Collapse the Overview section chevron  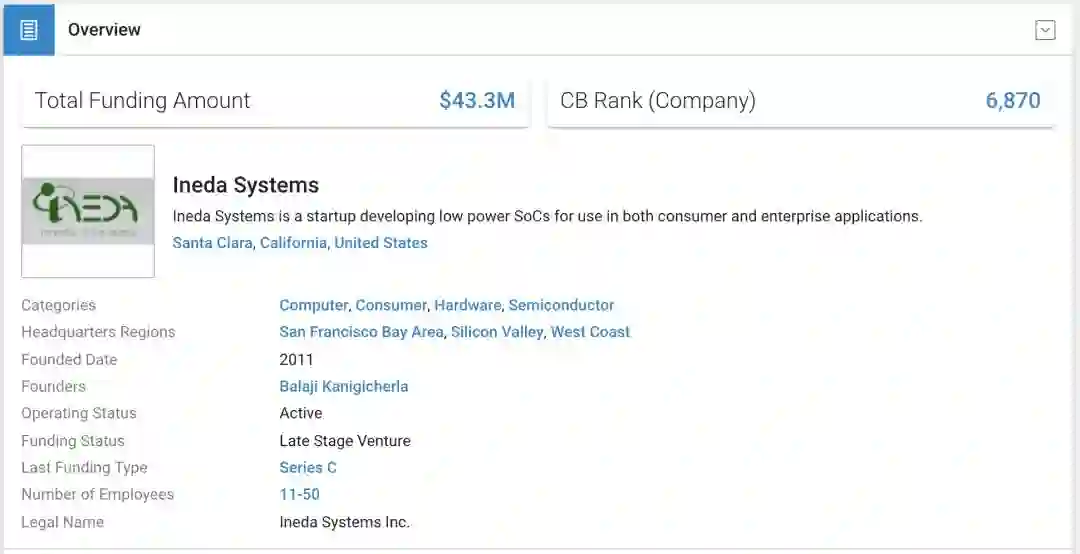click(x=1045, y=30)
